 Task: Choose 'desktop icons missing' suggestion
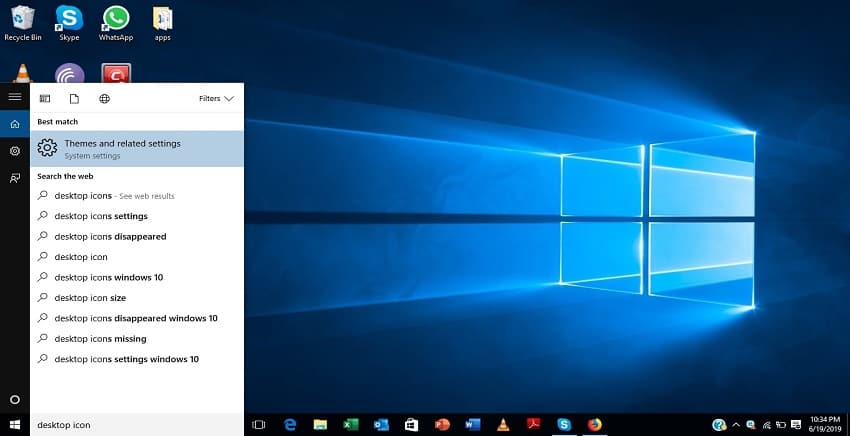pos(137,338)
